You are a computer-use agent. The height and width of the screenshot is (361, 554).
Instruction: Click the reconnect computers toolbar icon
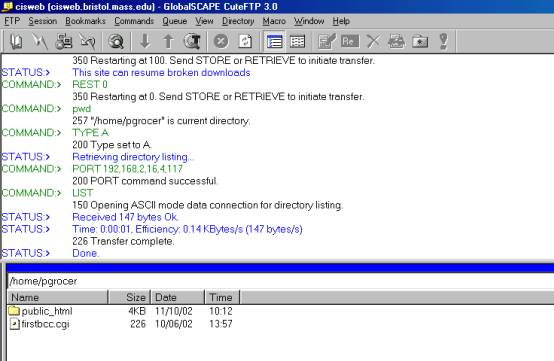click(64, 42)
